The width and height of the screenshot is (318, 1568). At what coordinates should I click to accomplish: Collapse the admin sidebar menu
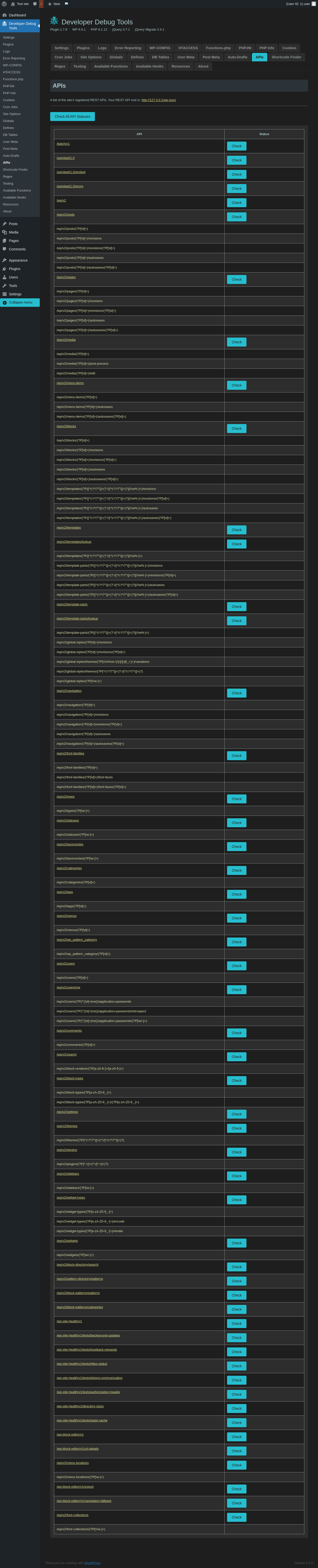(19, 303)
